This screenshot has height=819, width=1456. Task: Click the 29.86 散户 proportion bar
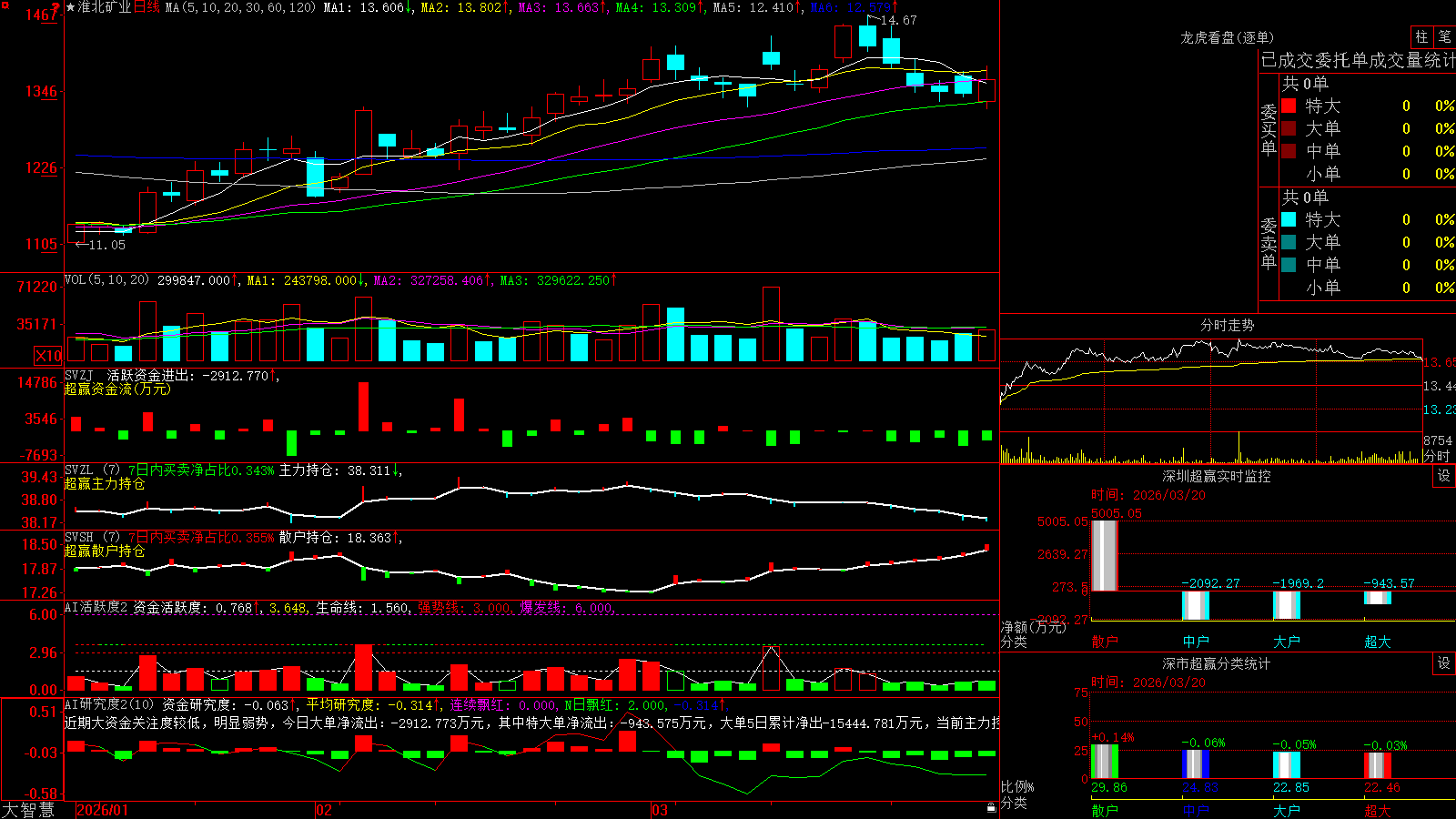pyautogui.click(x=1105, y=762)
